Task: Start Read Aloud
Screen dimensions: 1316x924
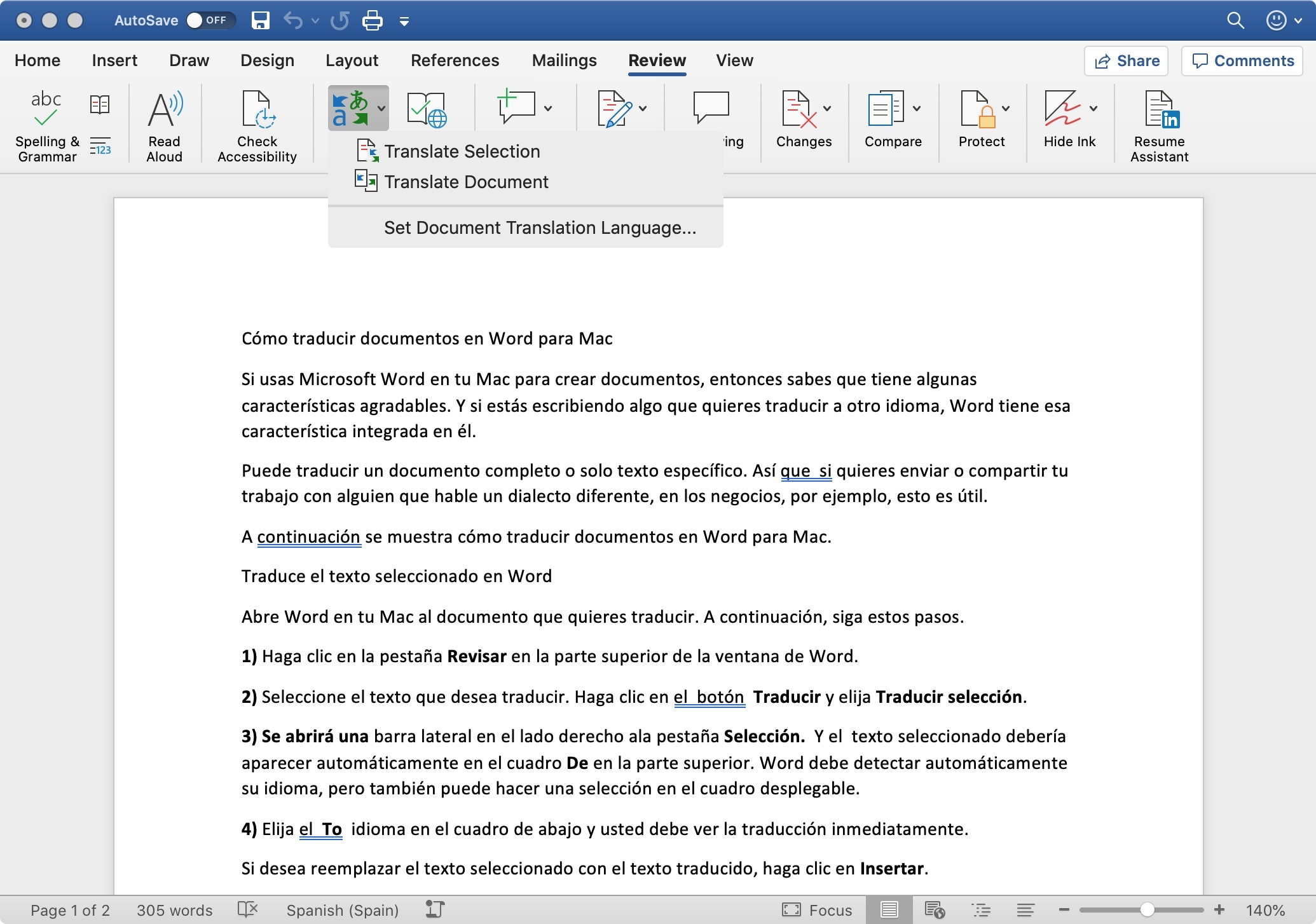Action: (165, 126)
